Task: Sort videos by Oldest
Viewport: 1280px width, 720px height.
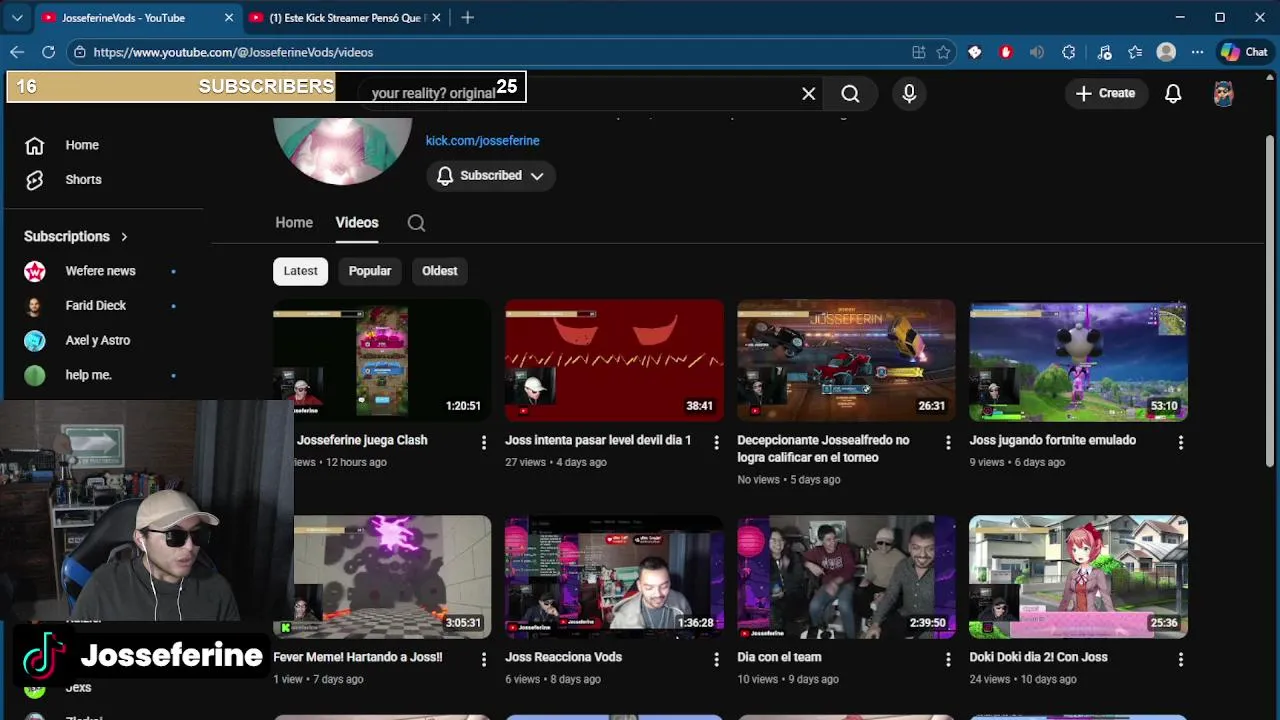Action: (440, 271)
